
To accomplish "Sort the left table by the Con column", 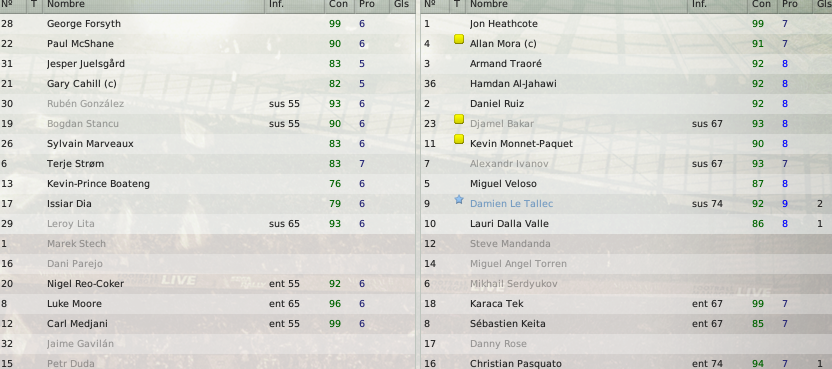I will click(x=339, y=4).
